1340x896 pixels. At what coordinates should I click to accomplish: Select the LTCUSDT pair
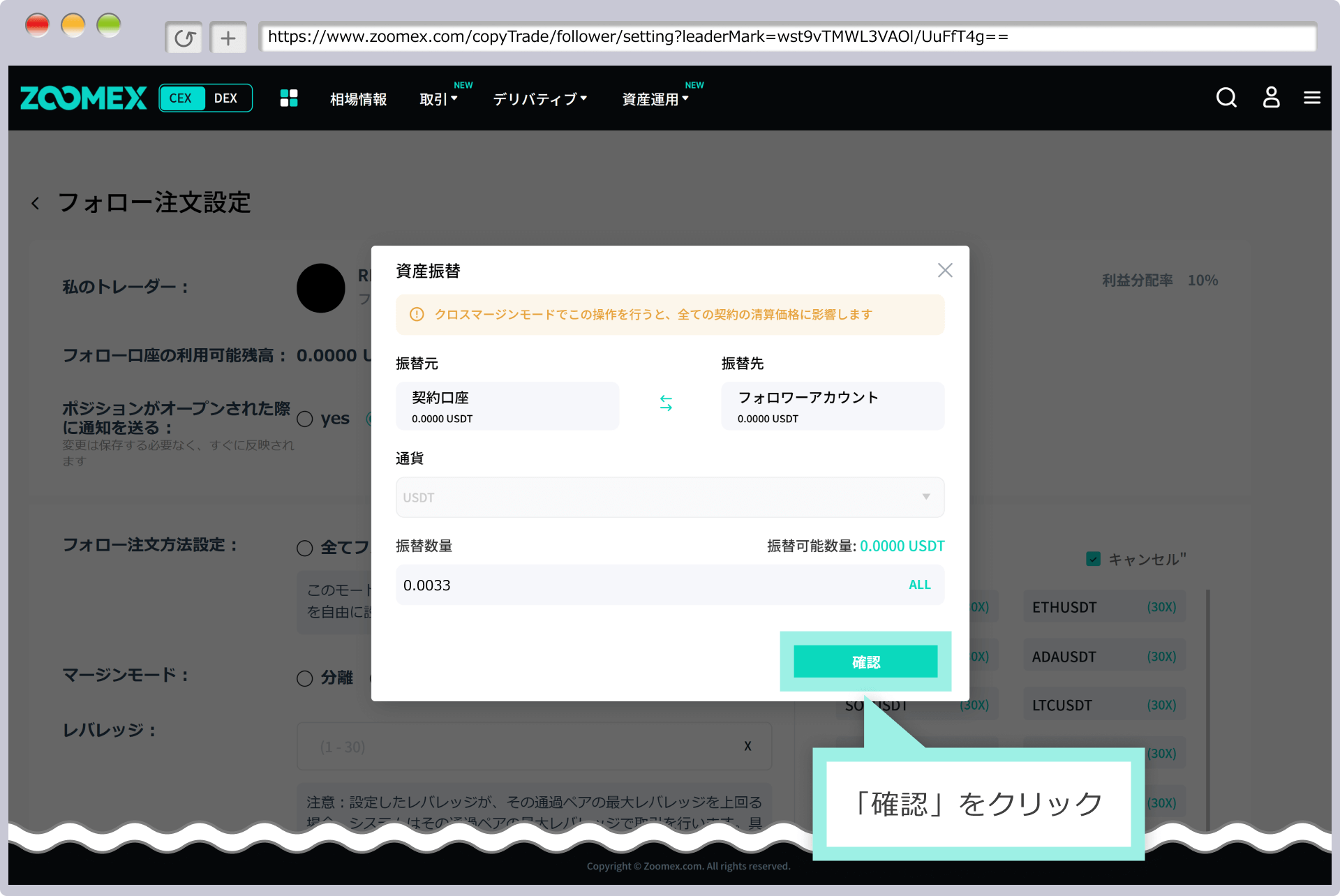click(1104, 705)
